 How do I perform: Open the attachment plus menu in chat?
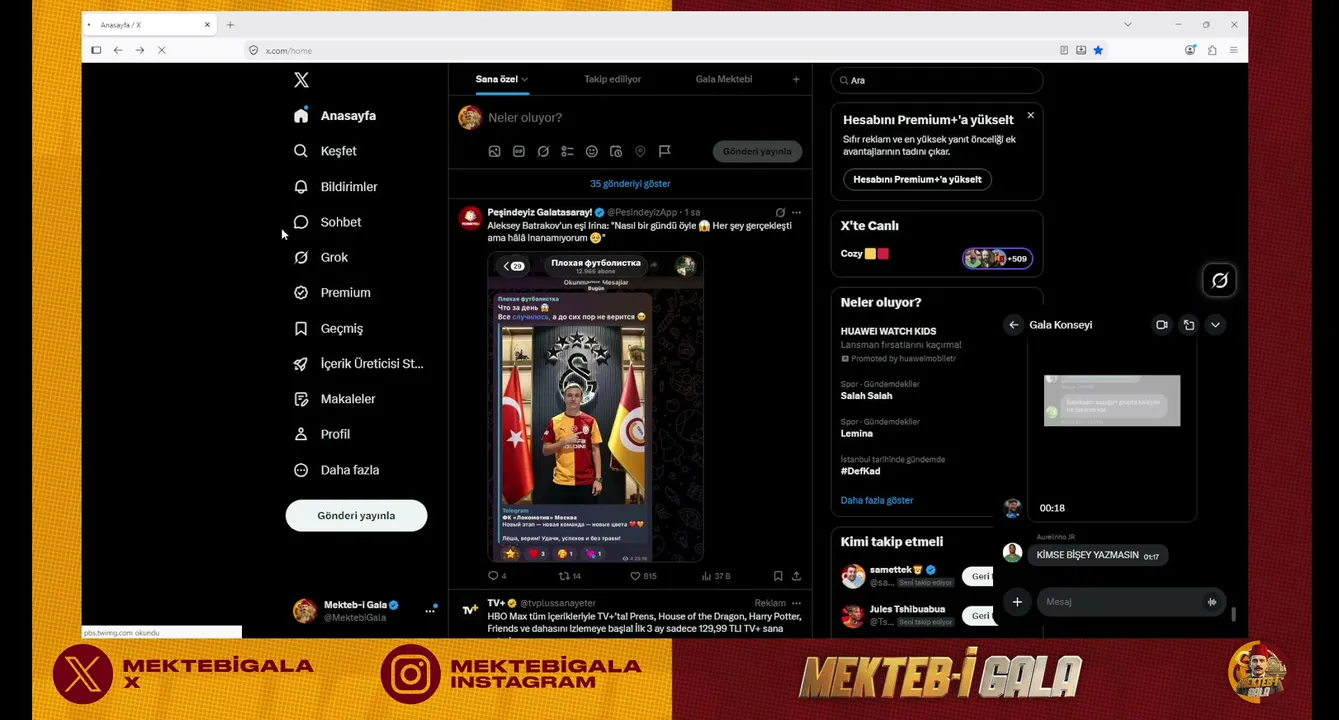pos(1017,602)
